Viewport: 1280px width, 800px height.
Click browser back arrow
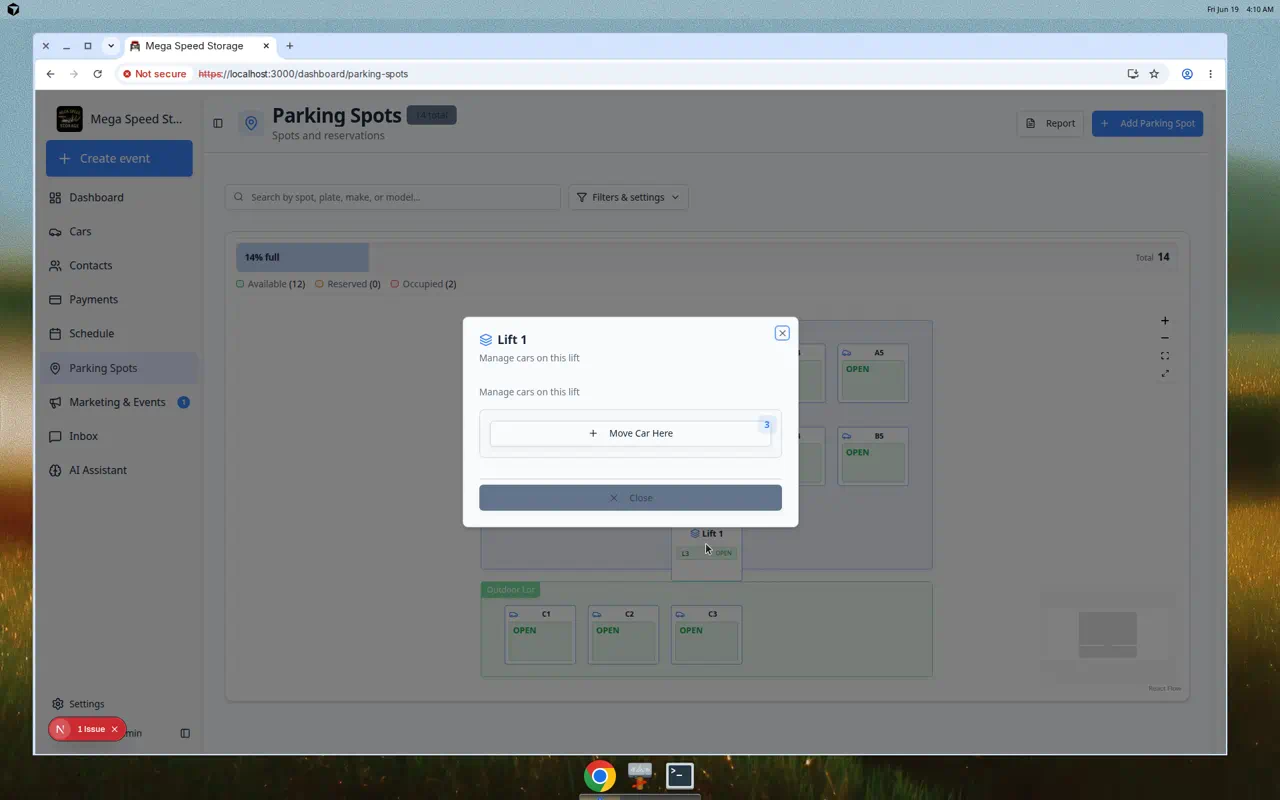point(50,74)
